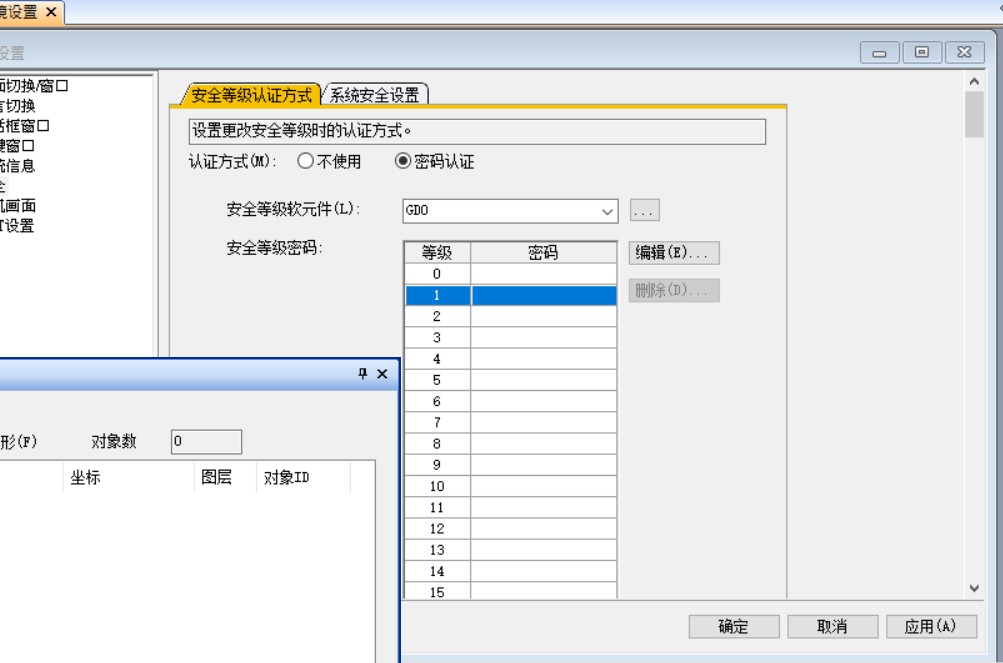The height and width of the screenshot is (663, 1003).
Task: Select the 不使用 authentication option
Action: (x=306, y=162)
